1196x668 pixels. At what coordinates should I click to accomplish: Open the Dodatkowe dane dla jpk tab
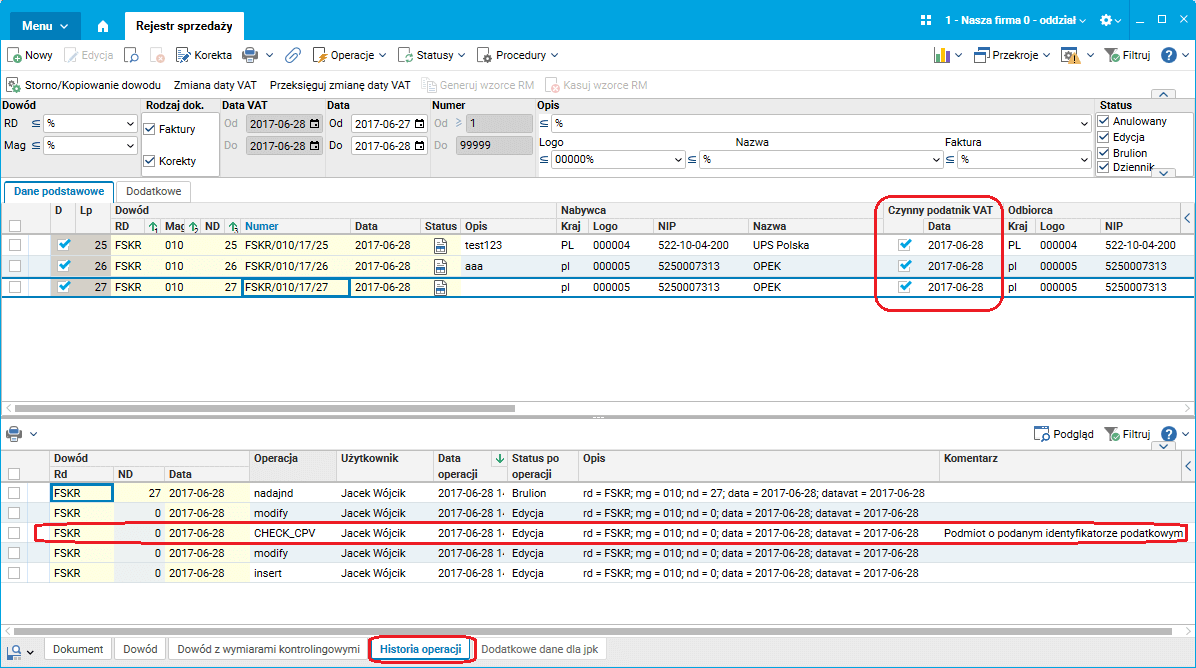point(539,649)
